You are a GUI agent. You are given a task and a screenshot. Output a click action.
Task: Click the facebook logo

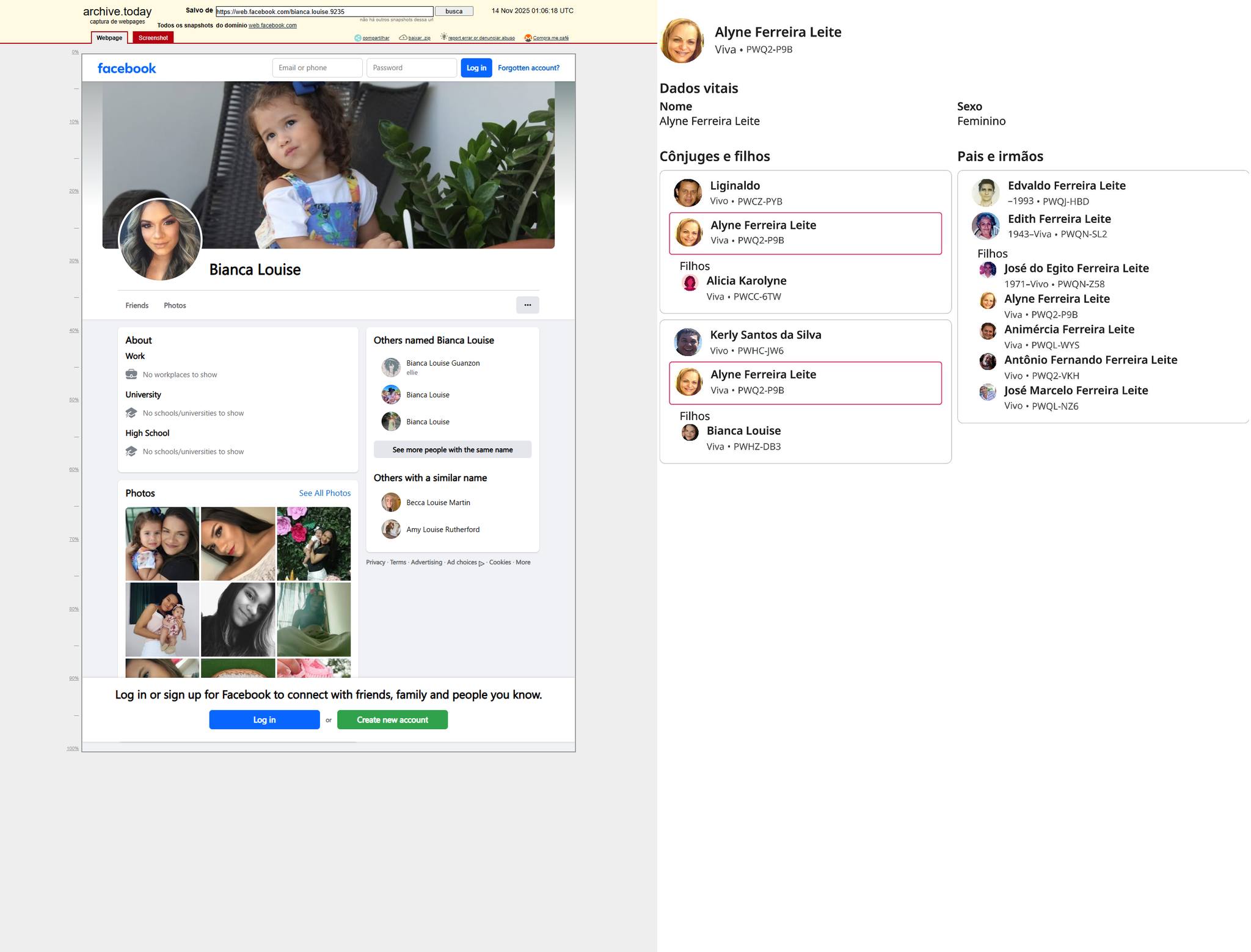[x=127, y=68]
